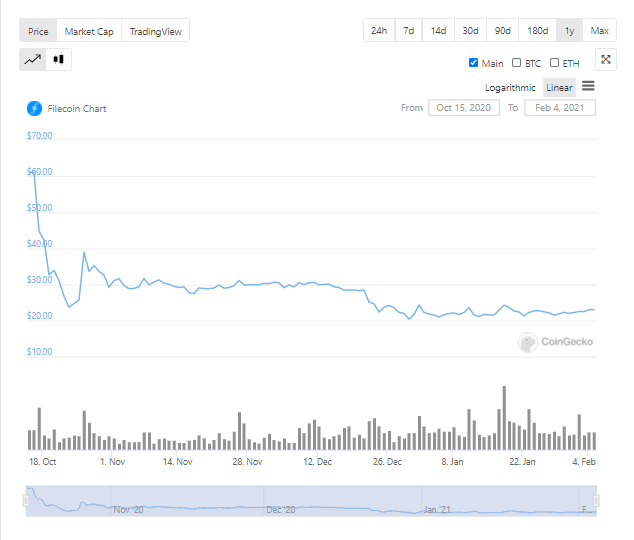Click the 28. Nov date label
The height and width of the screenshot is (540, 634).
[x=247, y=462]
